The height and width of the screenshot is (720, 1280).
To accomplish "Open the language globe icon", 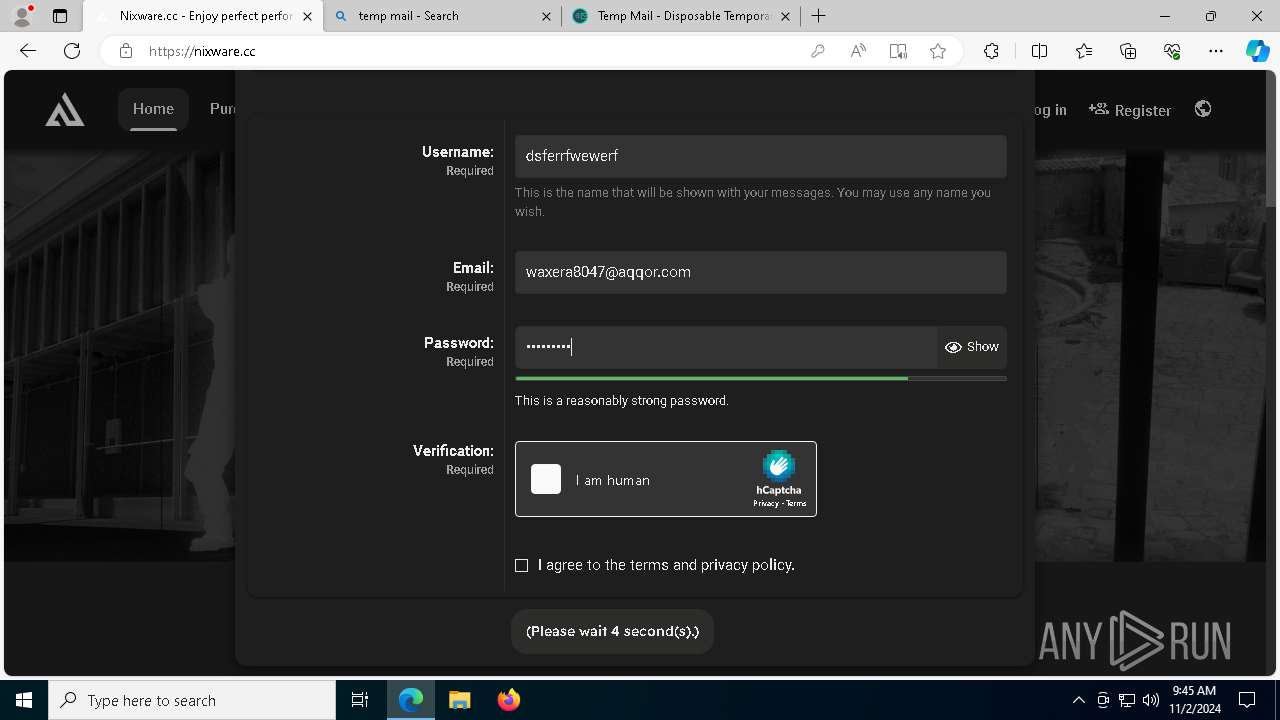I will [1203, 109].
